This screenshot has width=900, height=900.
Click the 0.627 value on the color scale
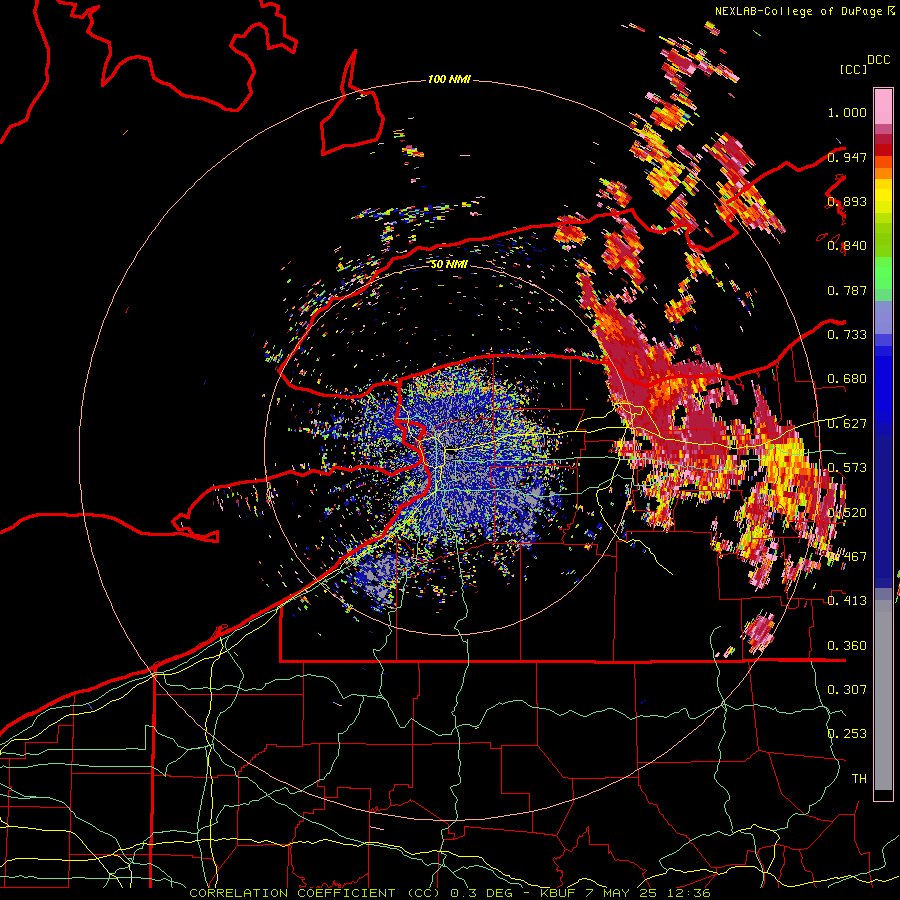pos(847,424)
